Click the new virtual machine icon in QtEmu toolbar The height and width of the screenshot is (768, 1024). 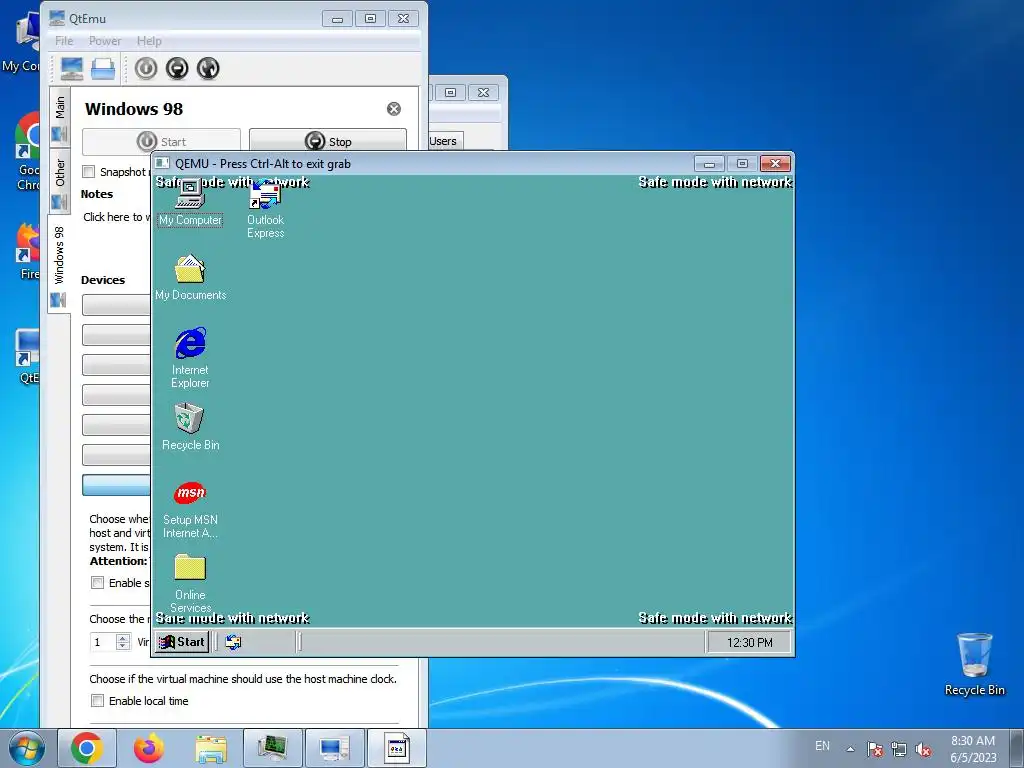(71, 69)
